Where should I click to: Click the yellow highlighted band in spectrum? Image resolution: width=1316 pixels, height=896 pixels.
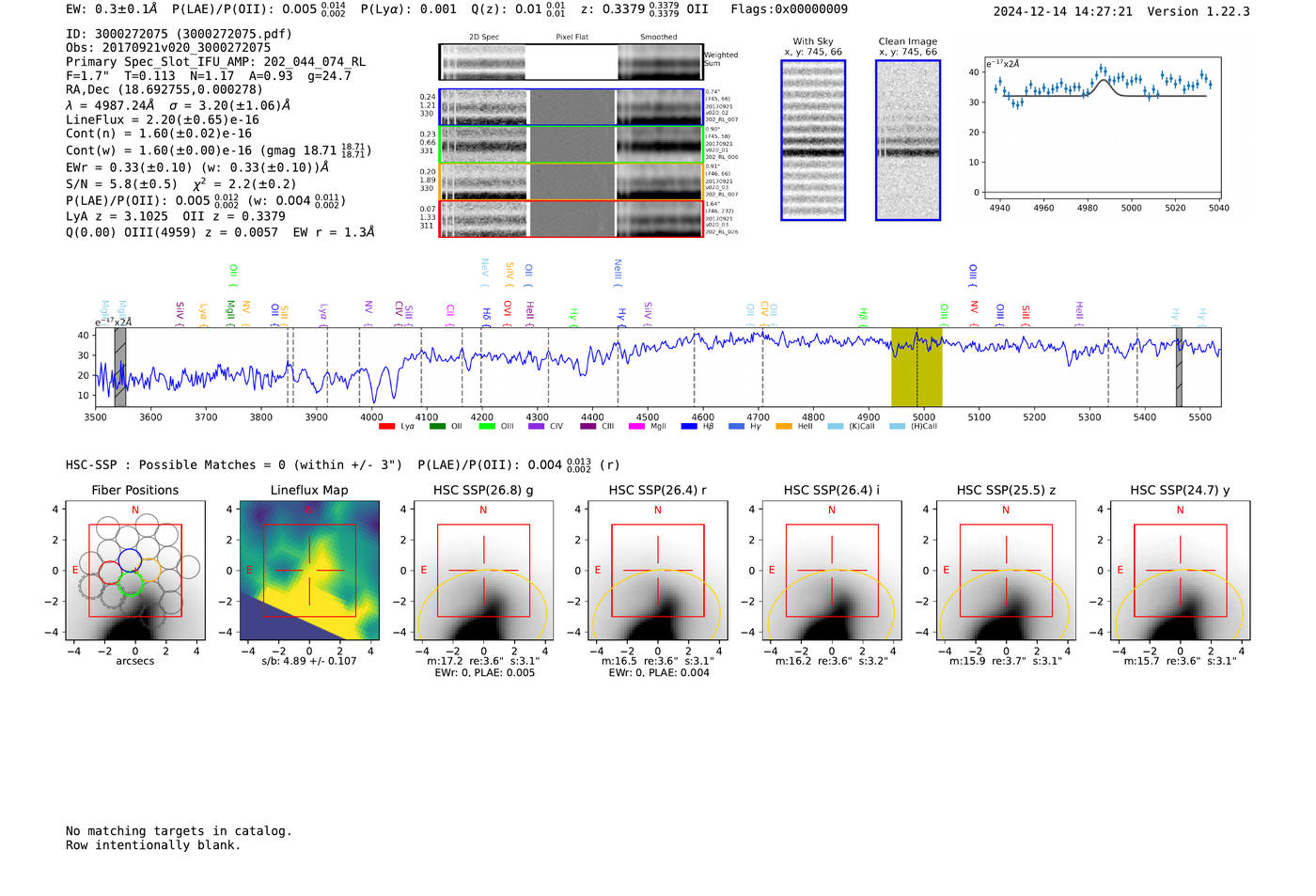click(x=916, y=367)
